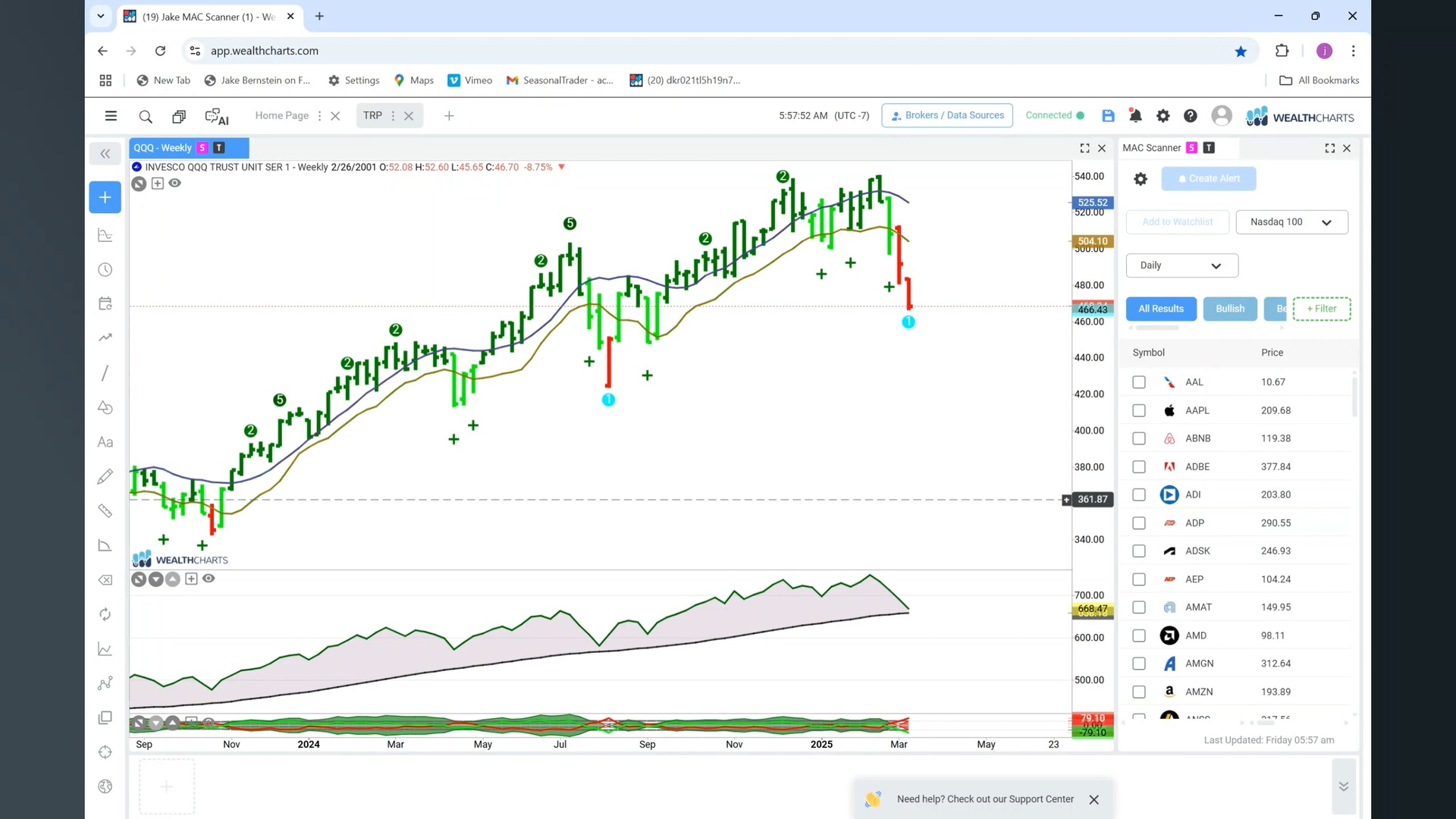Image resolution: width=1456 pixels, height=819 pixels.
Task: Switch to the Home Page tab
Action: pyautogui.click(x=281, y=115)
